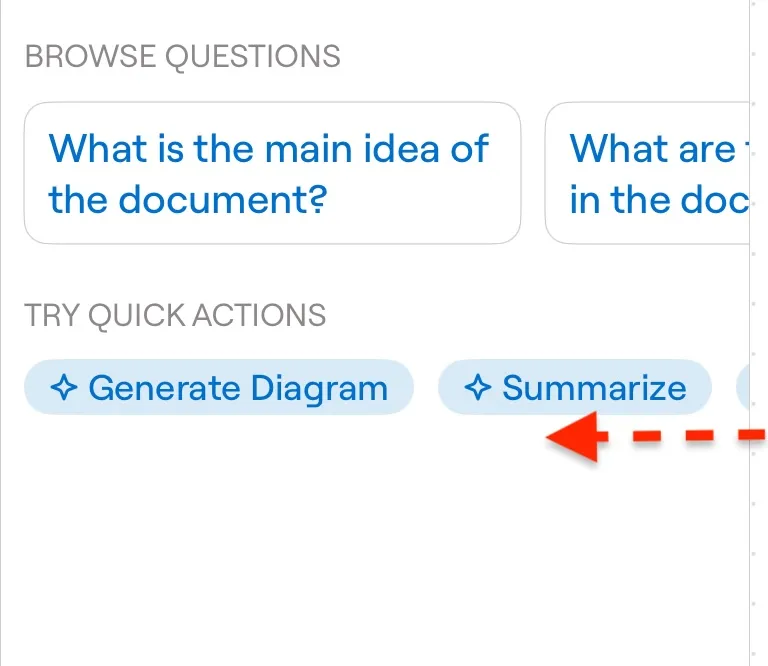Click the sparkle icon beside Generate Diagram
Screen dimensions: 768x666
point(64,388)
